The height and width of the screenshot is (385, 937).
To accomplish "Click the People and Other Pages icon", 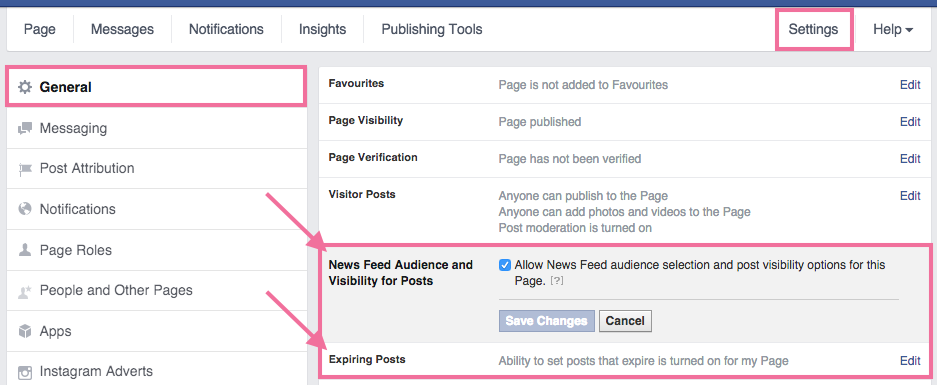I will pos(25,291).
